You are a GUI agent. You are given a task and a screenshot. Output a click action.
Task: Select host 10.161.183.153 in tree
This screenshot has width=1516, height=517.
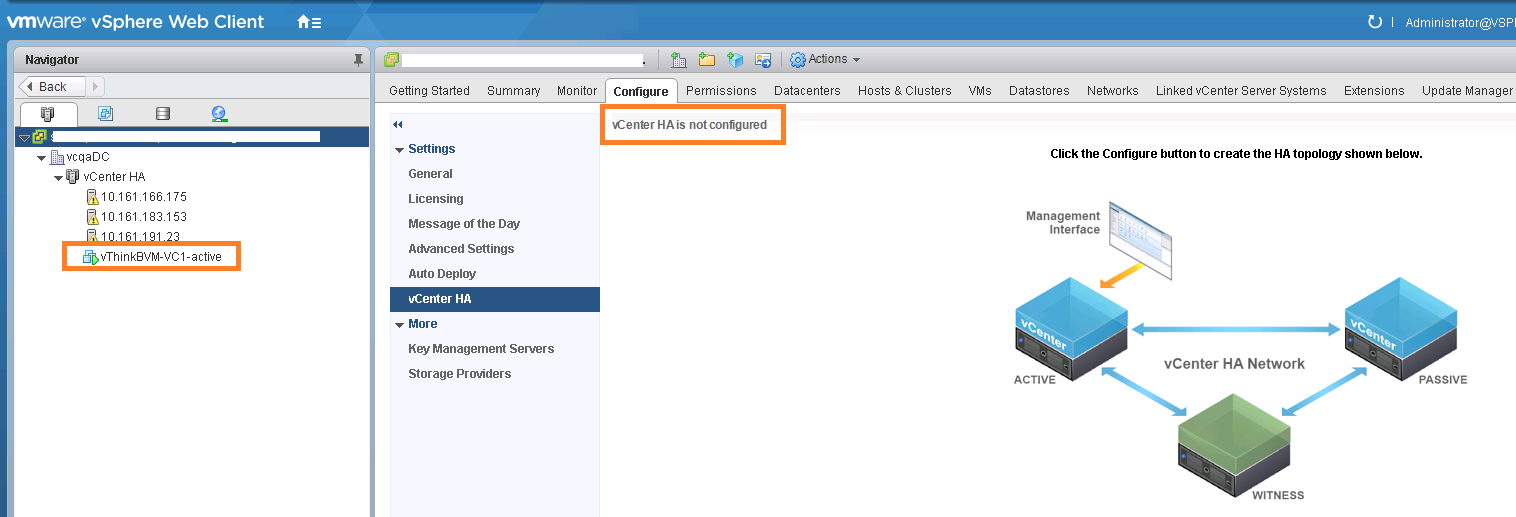point(143,217)
